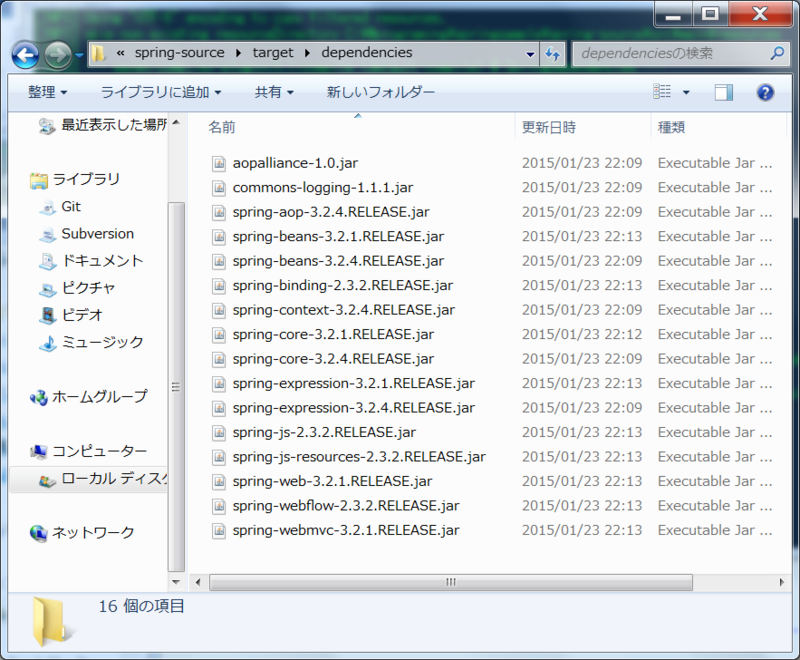
Task: Click the ローカル ディスク drive icon
Action: point(48,479)
